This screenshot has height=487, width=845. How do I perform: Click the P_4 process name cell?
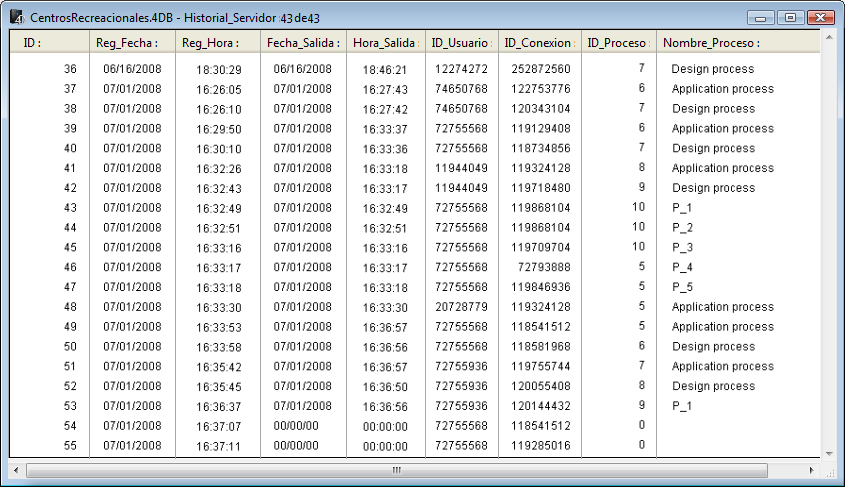click(682, 267)
